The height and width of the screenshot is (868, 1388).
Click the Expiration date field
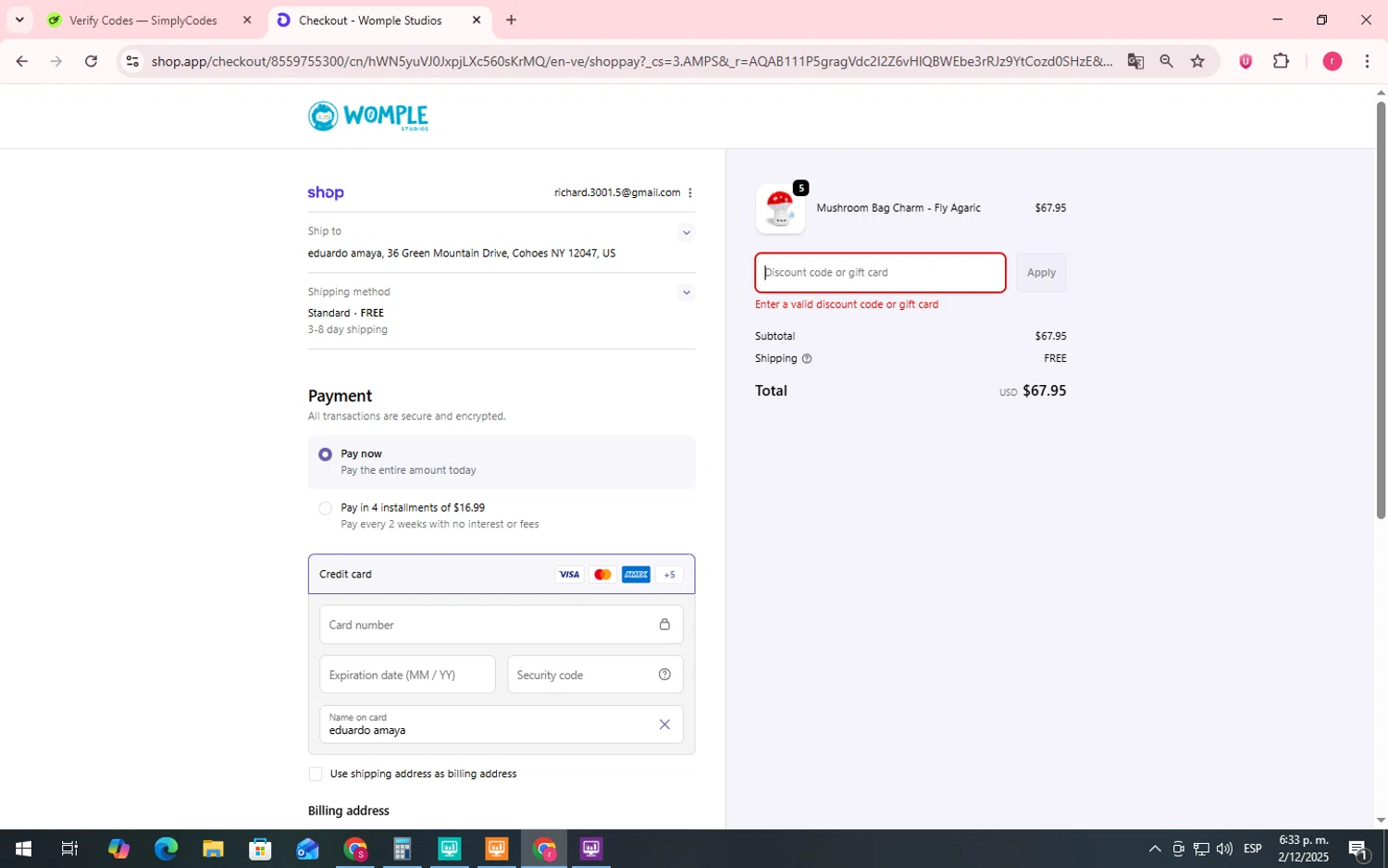coord(407,675)
